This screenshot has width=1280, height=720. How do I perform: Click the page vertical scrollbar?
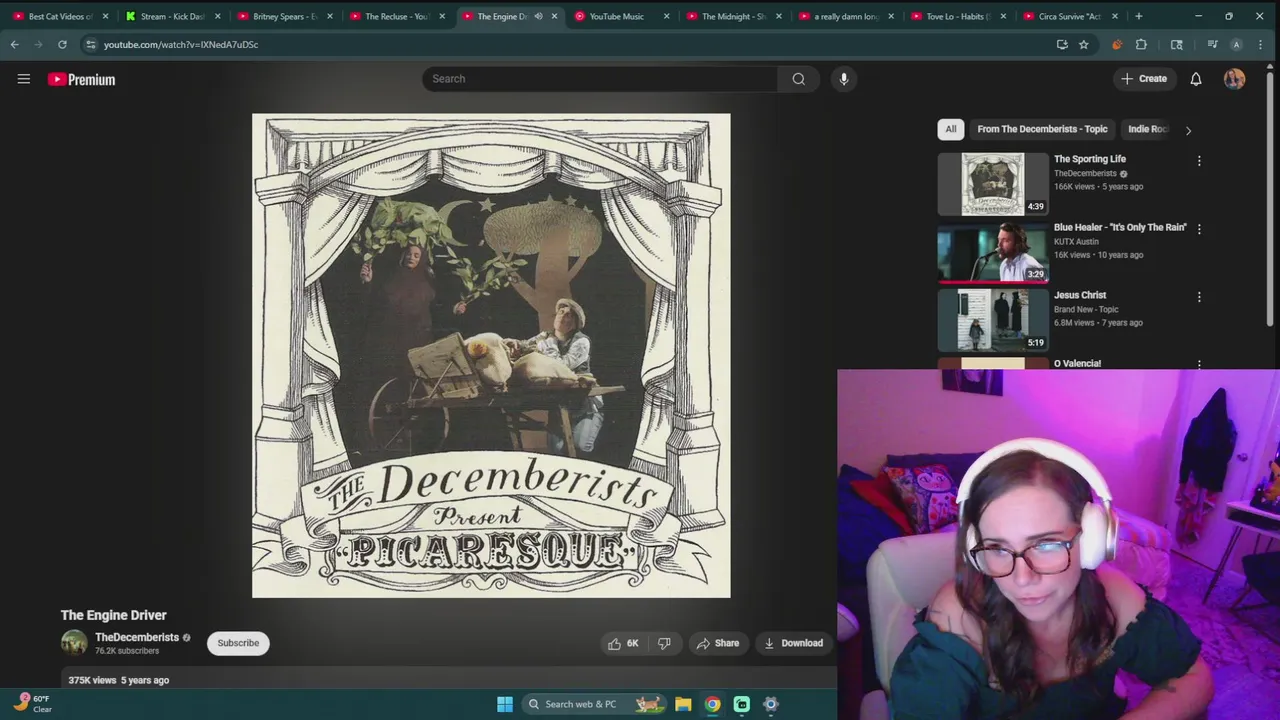pyautogui.click(x=1271, y=200)
